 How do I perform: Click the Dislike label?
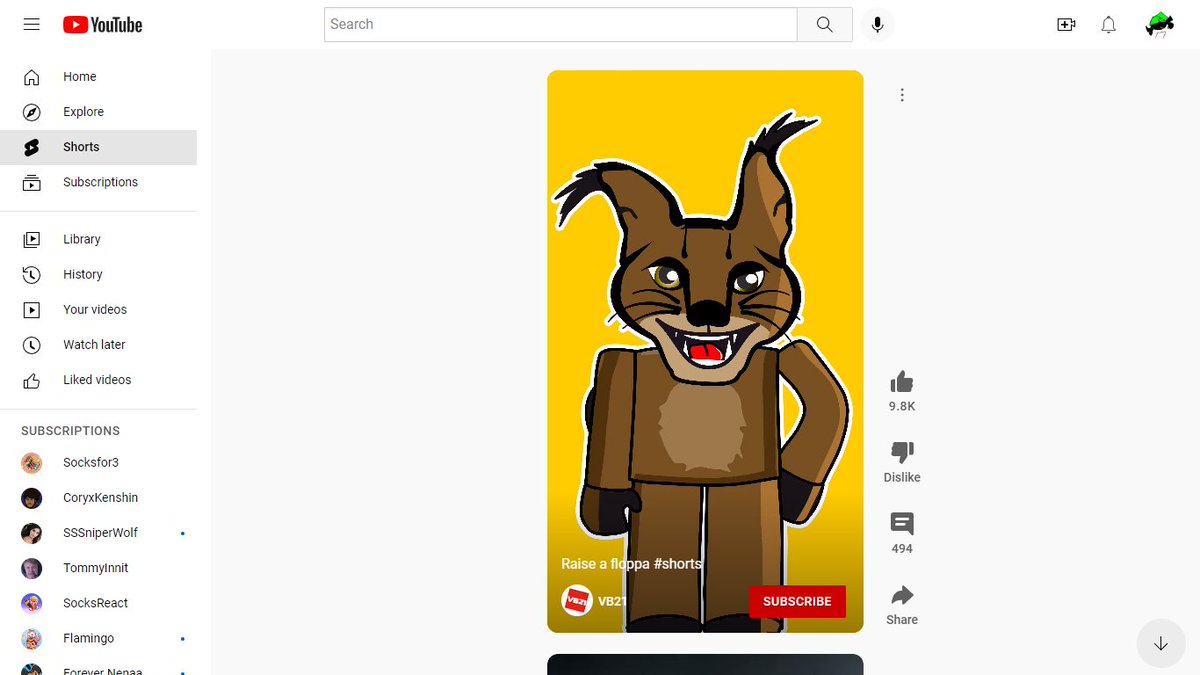coord(902,478)
